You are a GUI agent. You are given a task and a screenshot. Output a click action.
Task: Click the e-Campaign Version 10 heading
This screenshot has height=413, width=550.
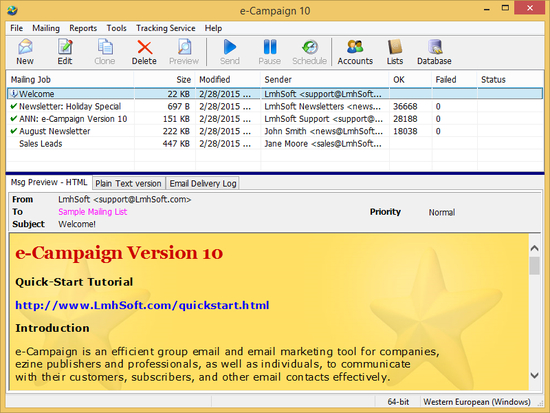pos(119,253)
